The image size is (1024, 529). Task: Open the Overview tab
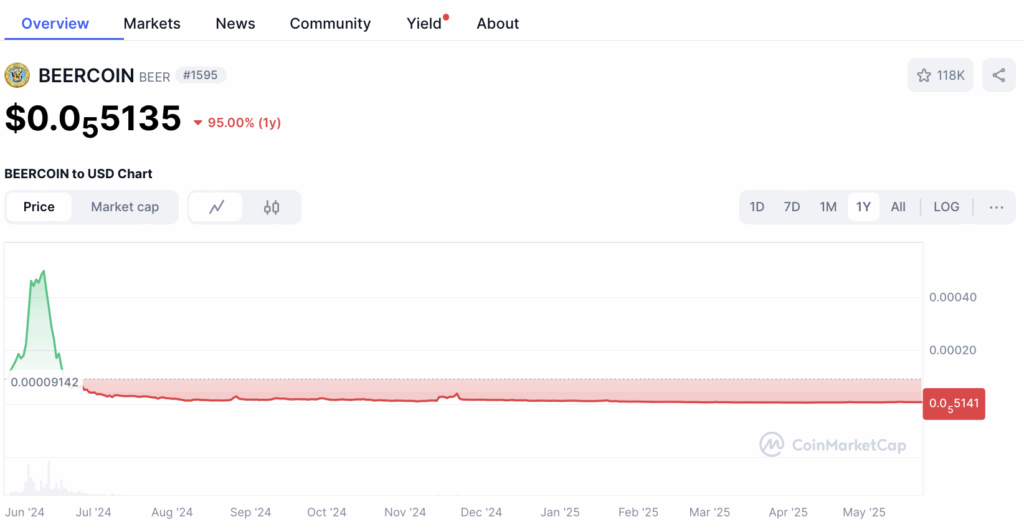(x=55, y=24)
